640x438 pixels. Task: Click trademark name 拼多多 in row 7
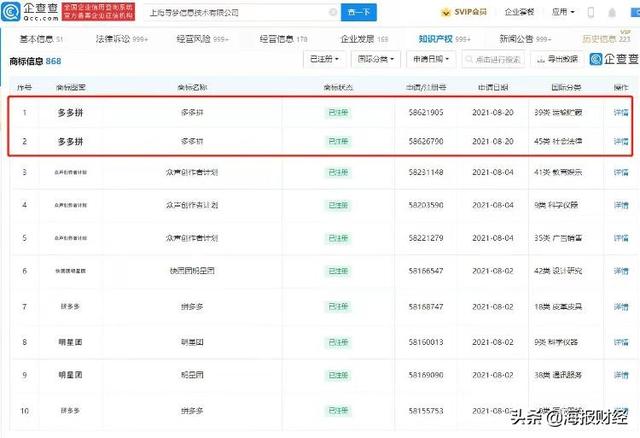[x=192, y=307]
